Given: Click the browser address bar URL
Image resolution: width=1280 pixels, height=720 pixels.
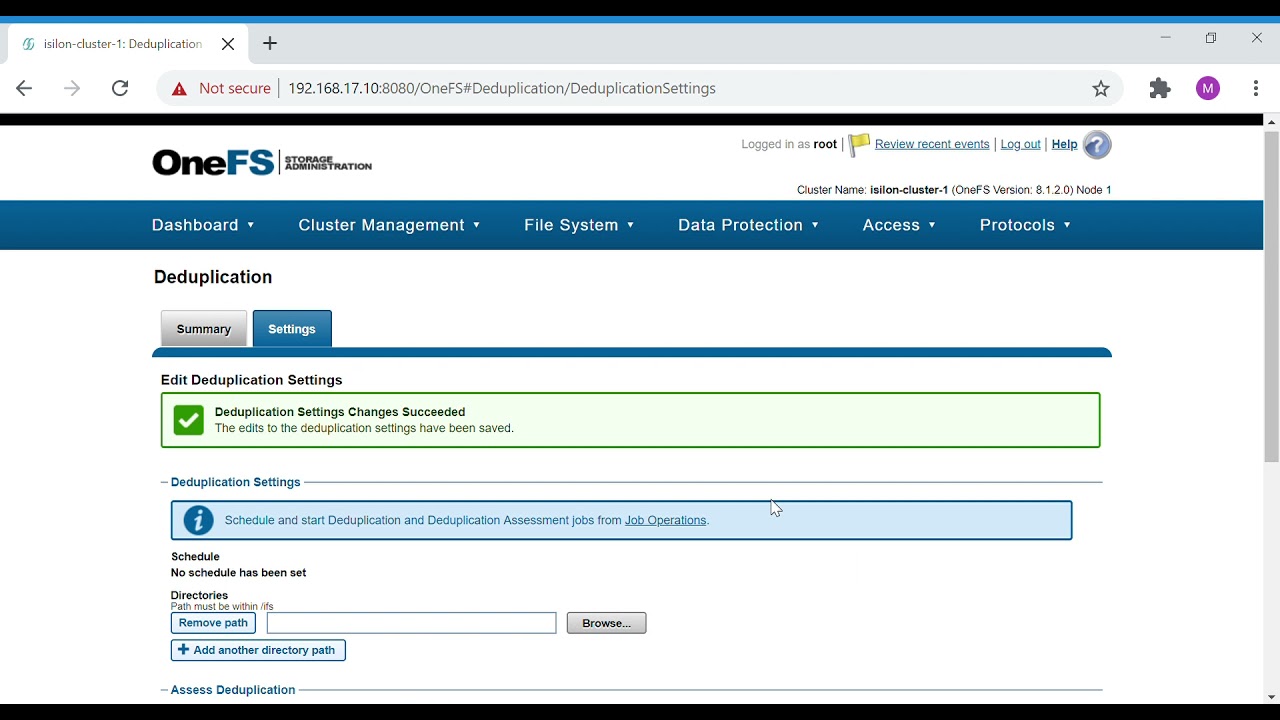Looking at the screenshot, I should pos(502,89).
